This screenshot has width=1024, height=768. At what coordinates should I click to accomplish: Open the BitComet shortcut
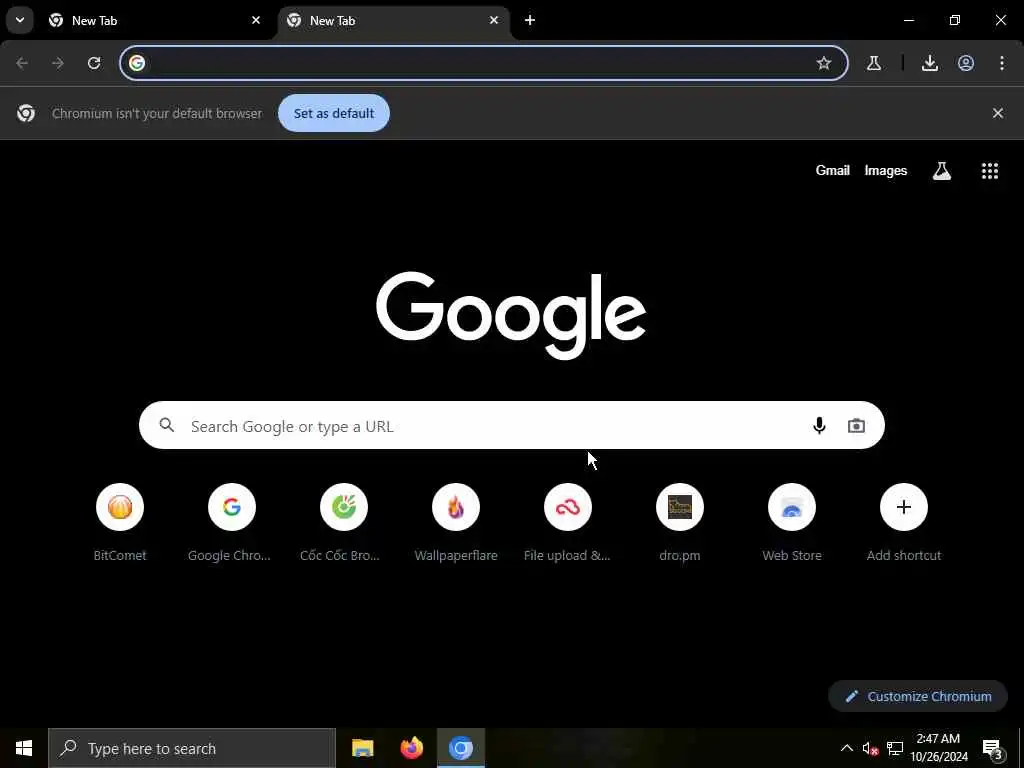(x=120, y=523)
